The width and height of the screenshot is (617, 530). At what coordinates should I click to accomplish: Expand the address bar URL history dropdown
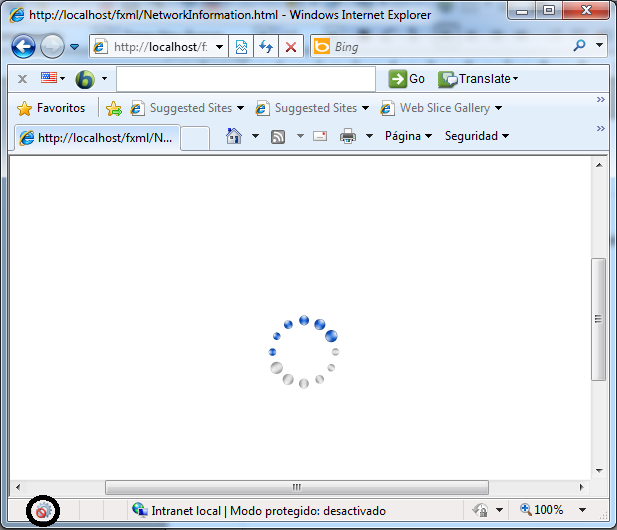click(x=220, y=47)
